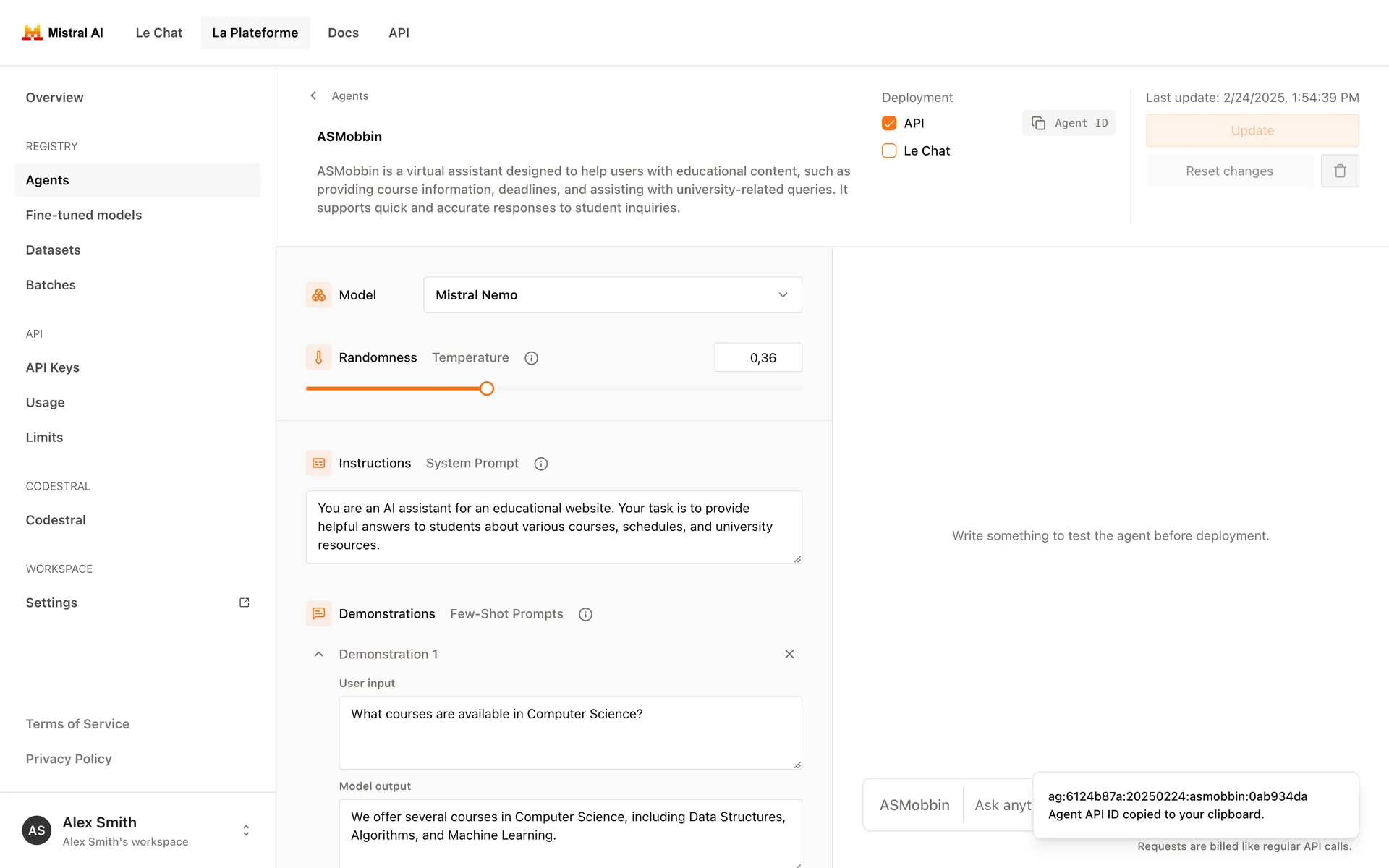Open the Mistral Nemo model dropdown
Image resolution: width=1389 pixels, height=868 pixels.
(612, 295)
